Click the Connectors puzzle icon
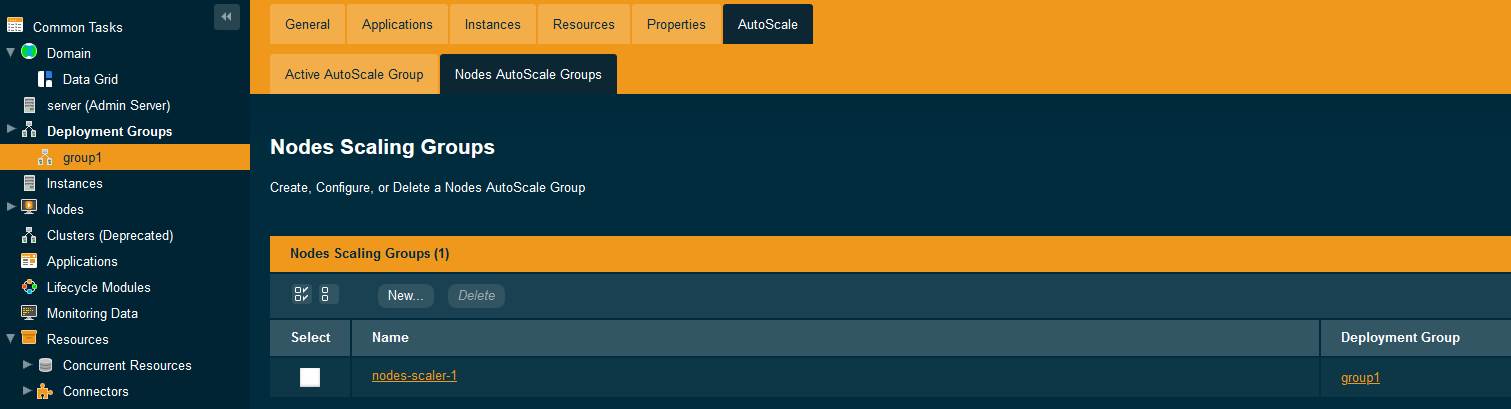 pos(45,391)
